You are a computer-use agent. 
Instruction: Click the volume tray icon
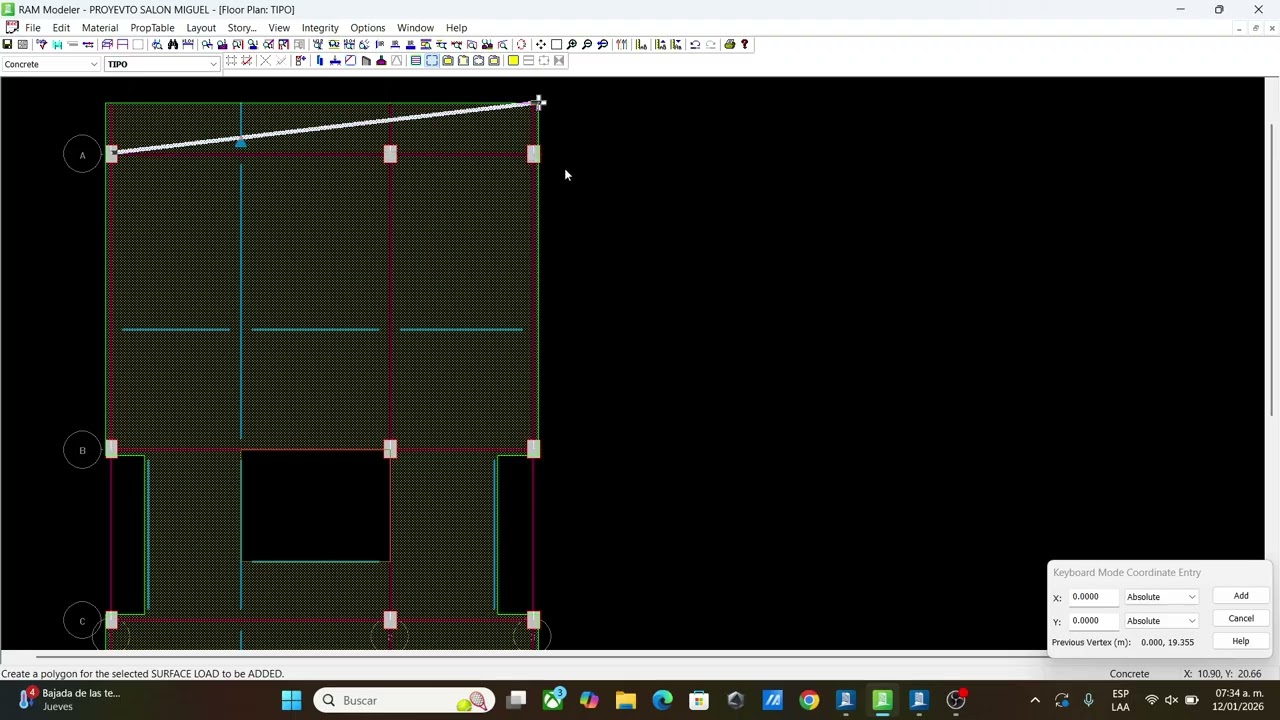pyautogui.click(x=1171, y=700)
